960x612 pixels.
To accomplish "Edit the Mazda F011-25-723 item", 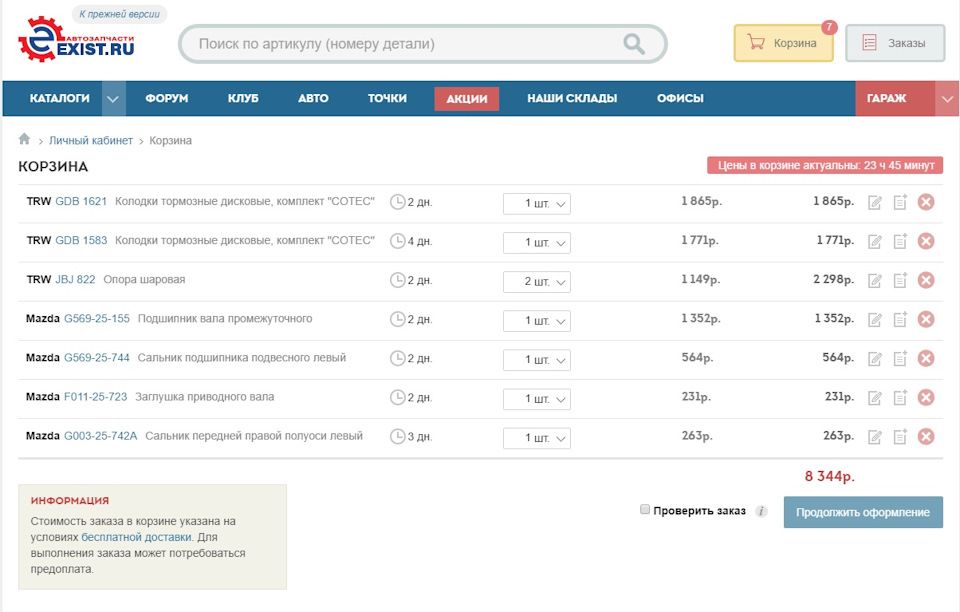I will click(875, 398).
